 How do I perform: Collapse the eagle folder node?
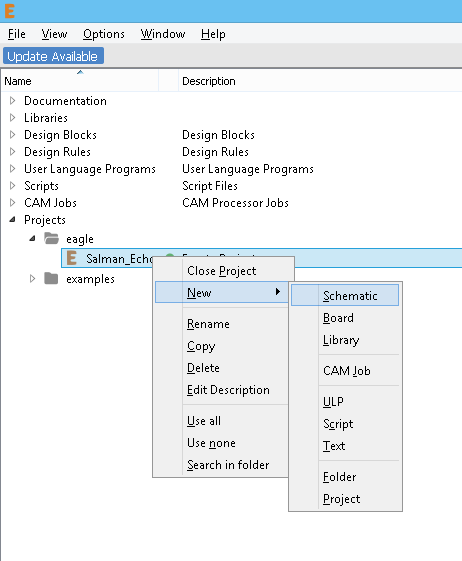point(32,238)
